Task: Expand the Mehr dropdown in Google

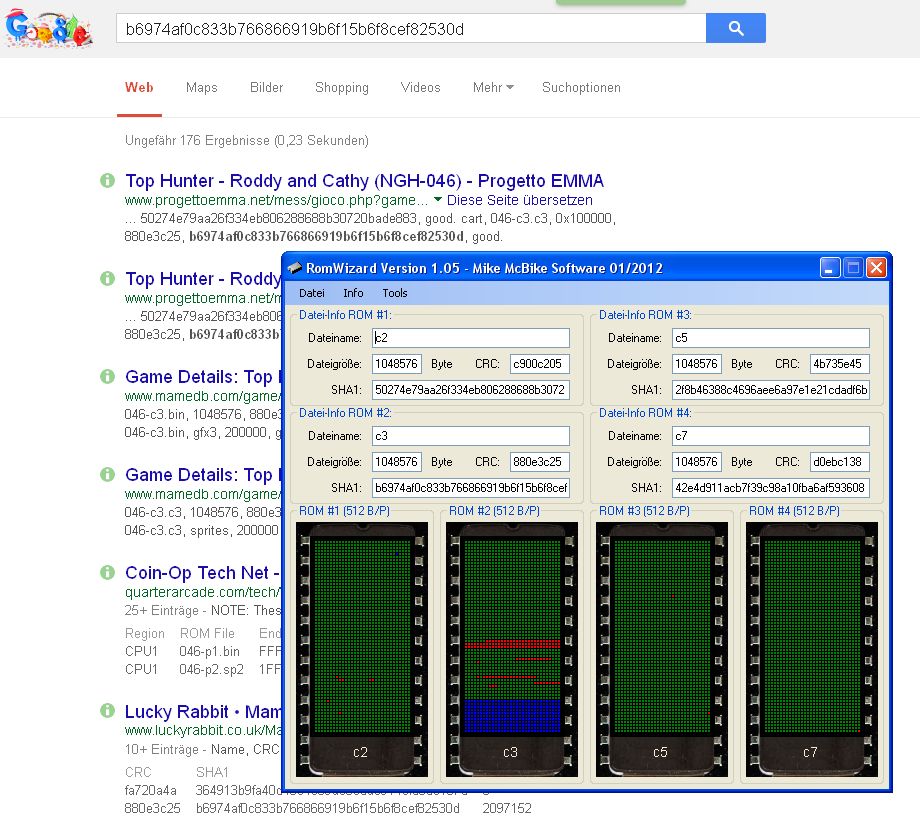Action: click(493, 88)
